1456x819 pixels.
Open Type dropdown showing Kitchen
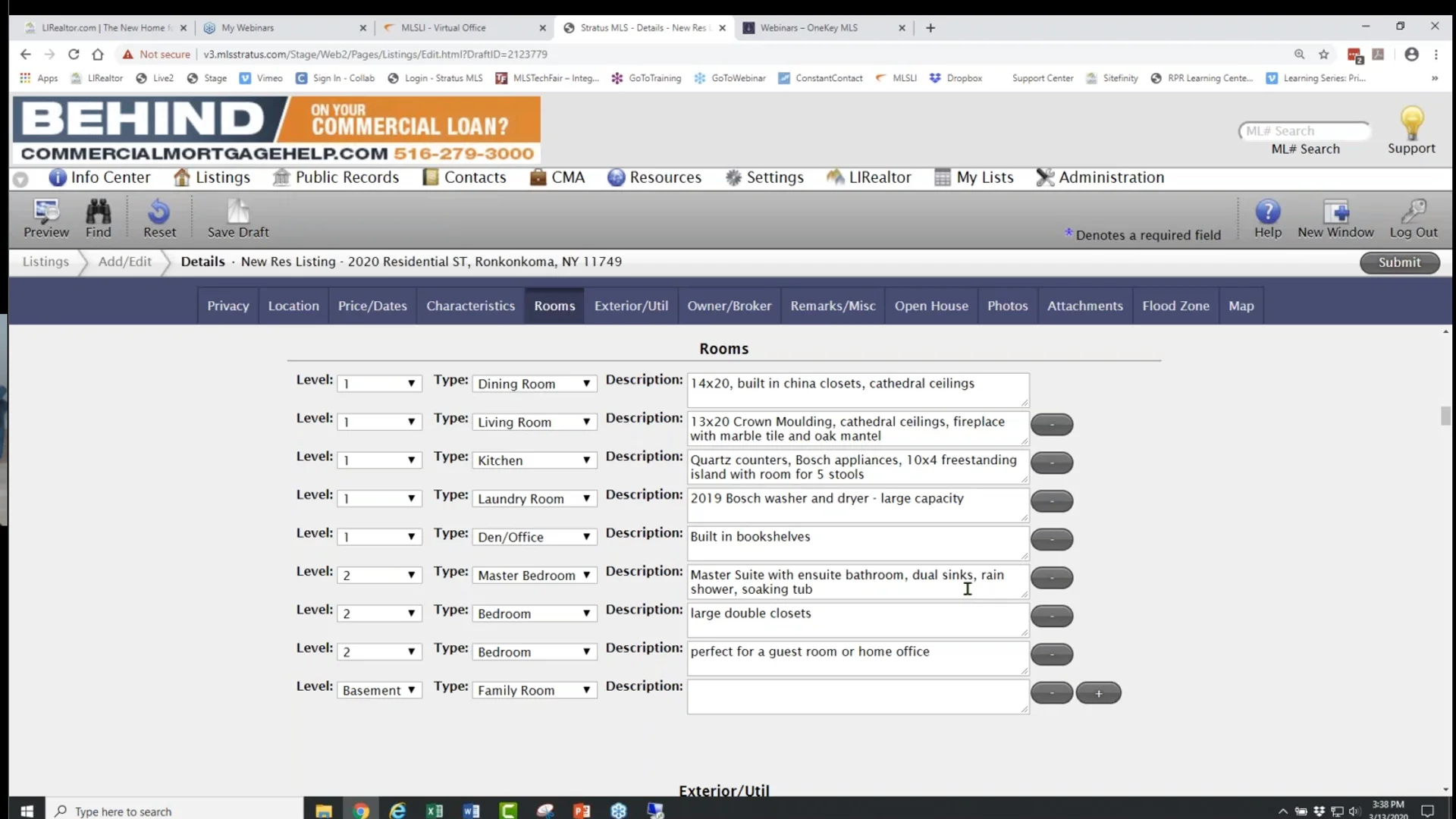[534, 460]
